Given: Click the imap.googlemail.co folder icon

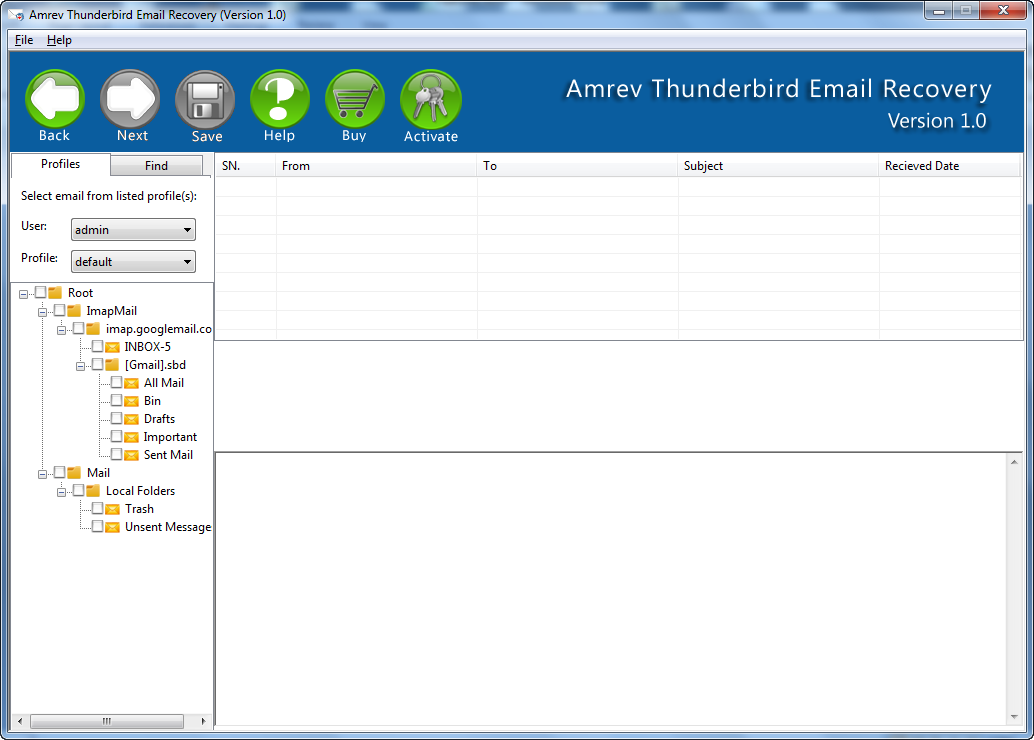Looking at the screenshot, I should 93,328.
